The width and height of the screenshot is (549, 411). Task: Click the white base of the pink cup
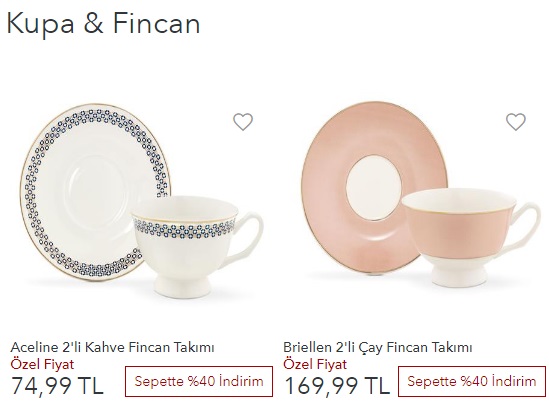pyautogui.click(x=459, y=274)
